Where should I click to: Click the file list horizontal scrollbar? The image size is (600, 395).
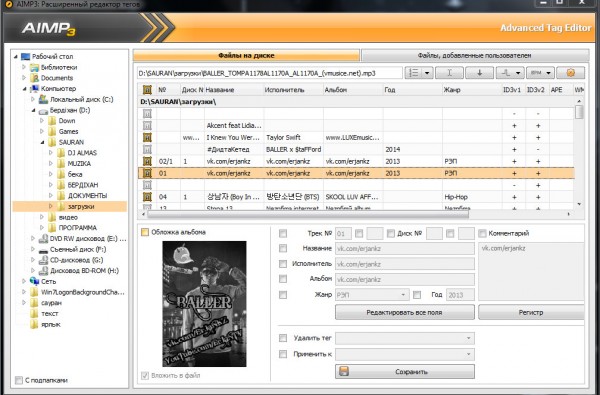tap(307, 214)
